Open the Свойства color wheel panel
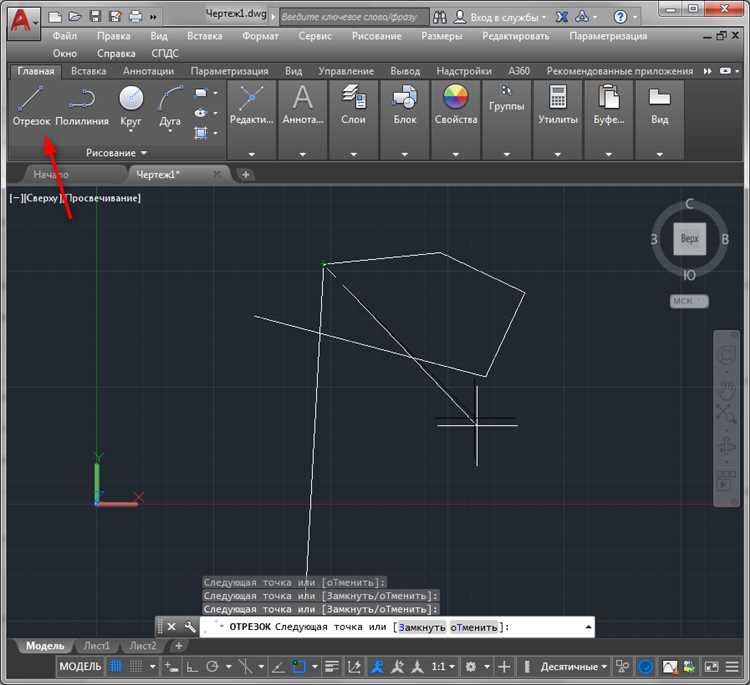Viewport: 750px width, 685px height. tap(456, 105)
